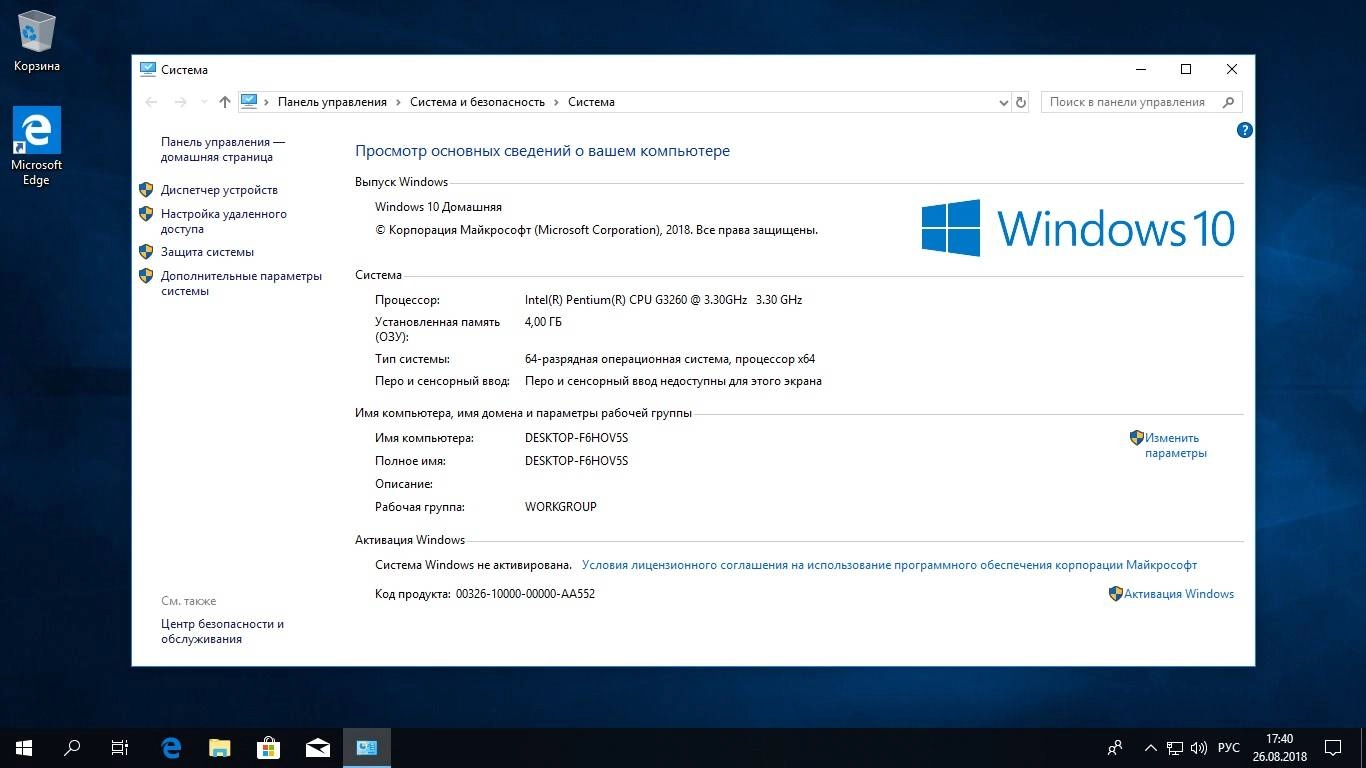Select computer name DESKTOP-F6HOV5S next to Имя компьютера
This screenshot has width=1366, height=768.
[576, 438]
